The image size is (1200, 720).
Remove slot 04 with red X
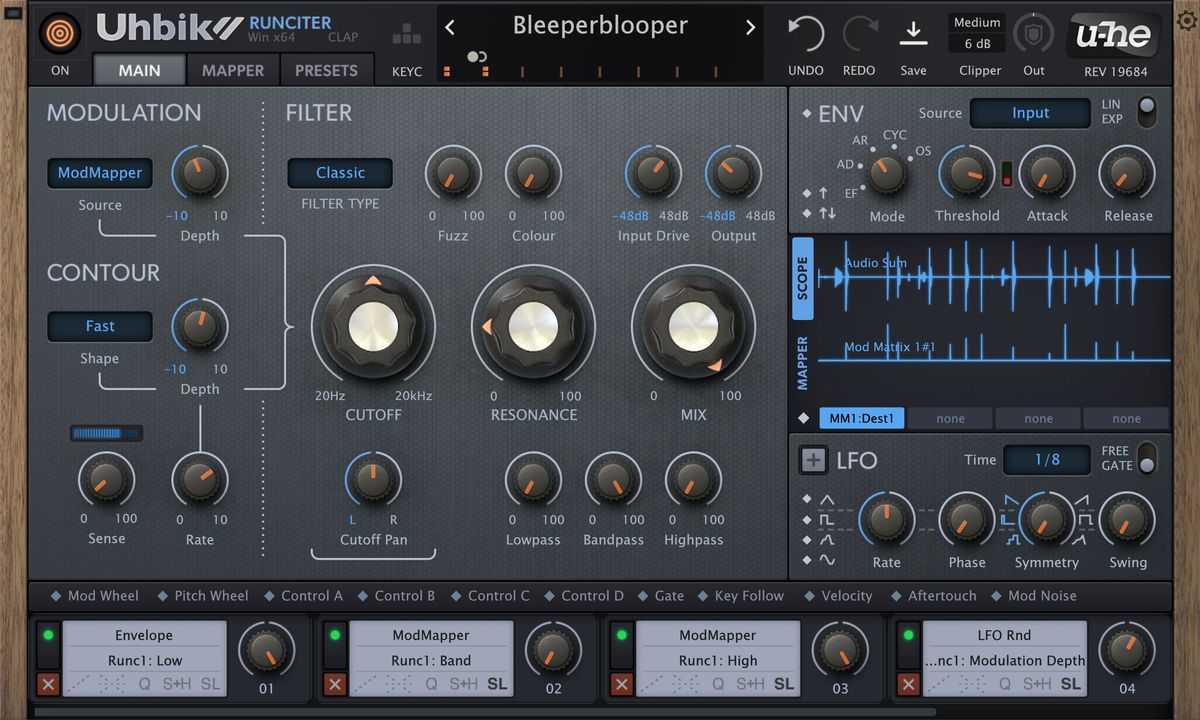click(908, 684)
